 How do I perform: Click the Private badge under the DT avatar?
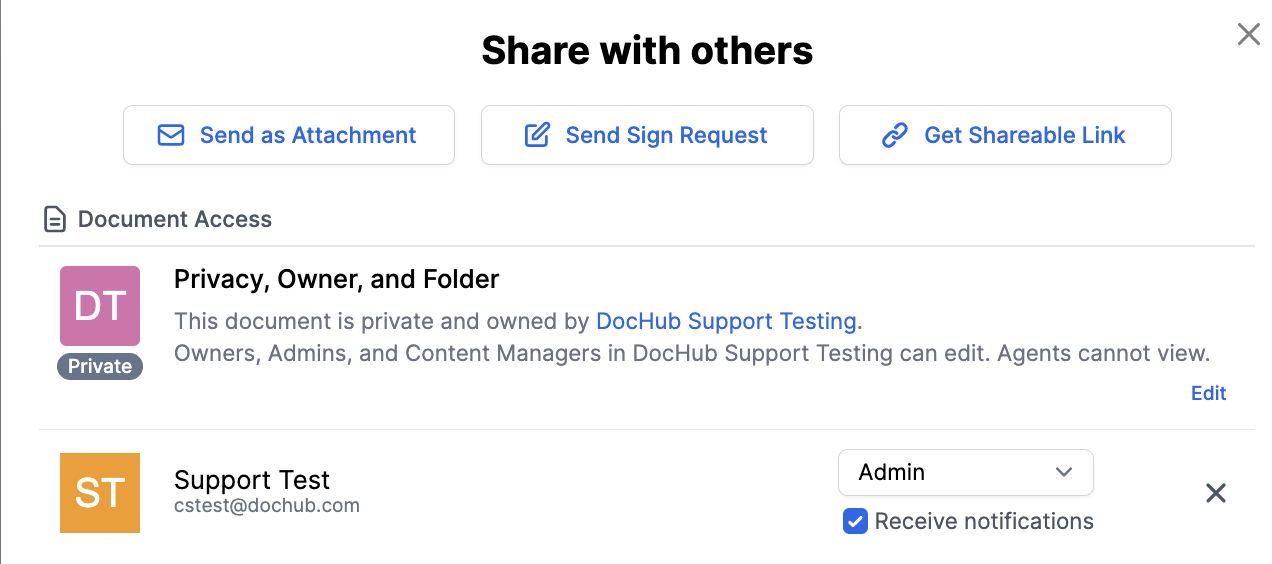pyautogui.click(x=100, y=366)
